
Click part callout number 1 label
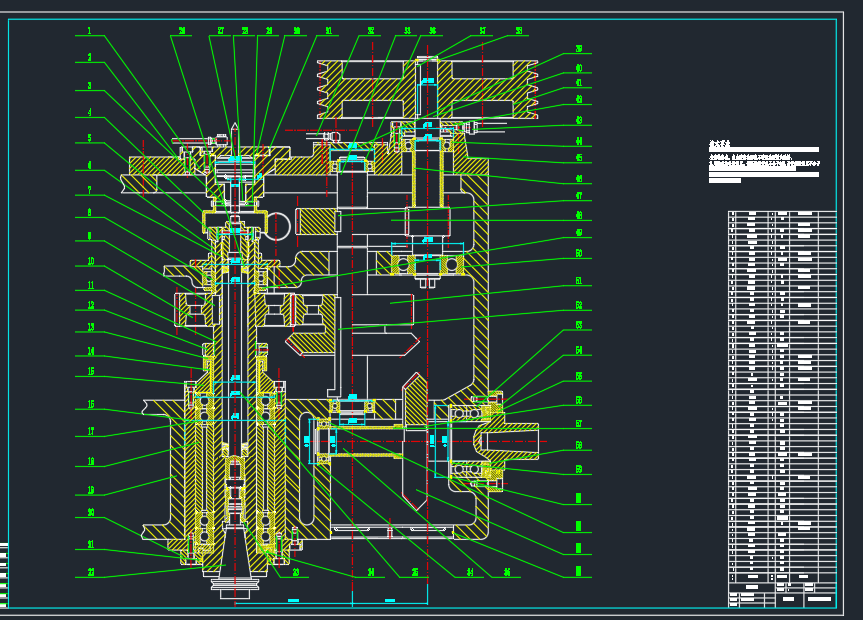89,31
